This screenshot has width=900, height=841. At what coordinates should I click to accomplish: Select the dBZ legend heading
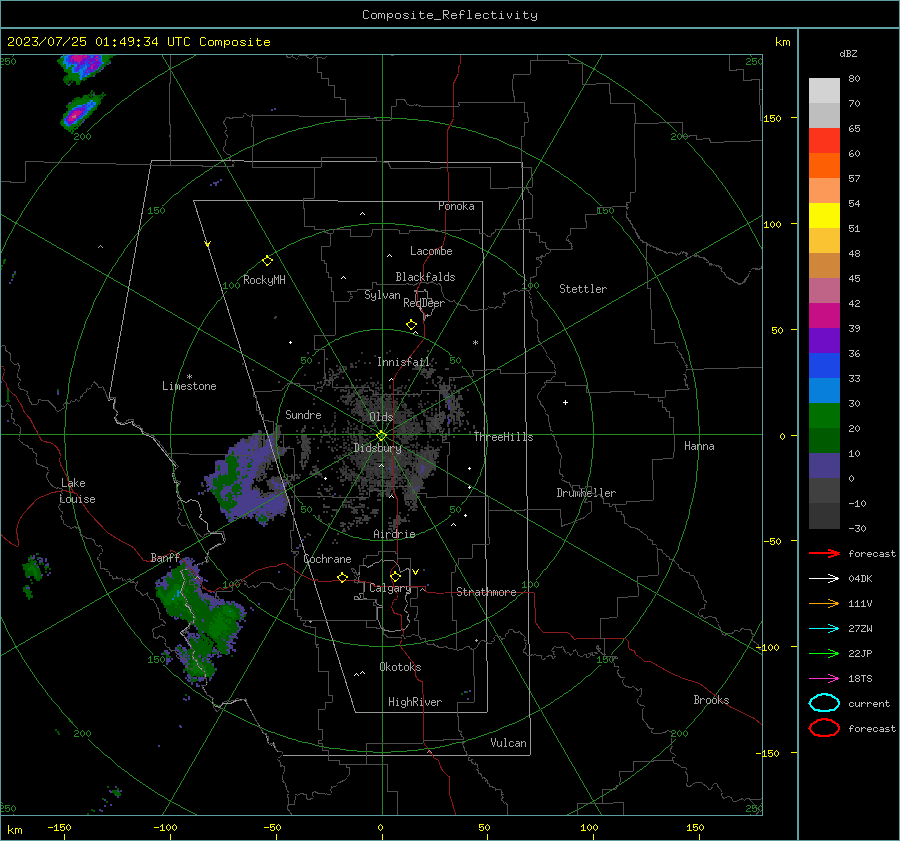(x=848, y=53)
